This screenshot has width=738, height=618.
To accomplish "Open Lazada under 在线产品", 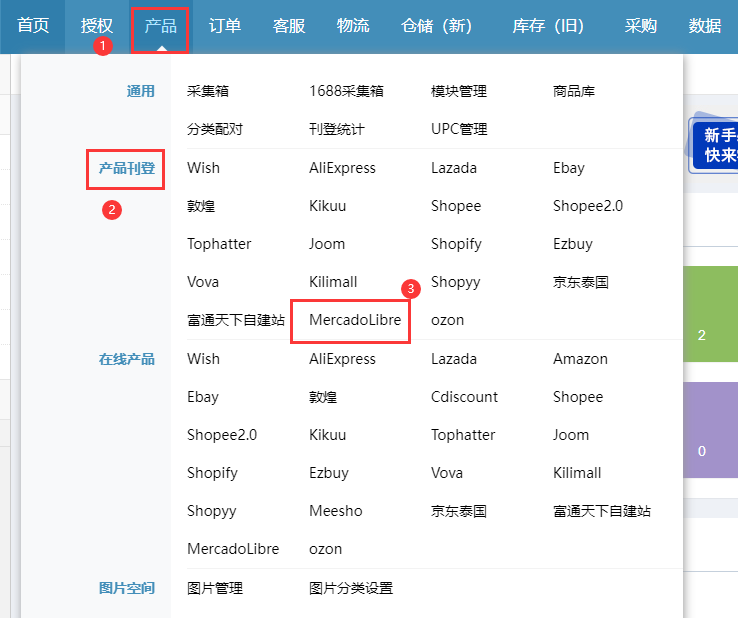I will [x=454, y=359].
